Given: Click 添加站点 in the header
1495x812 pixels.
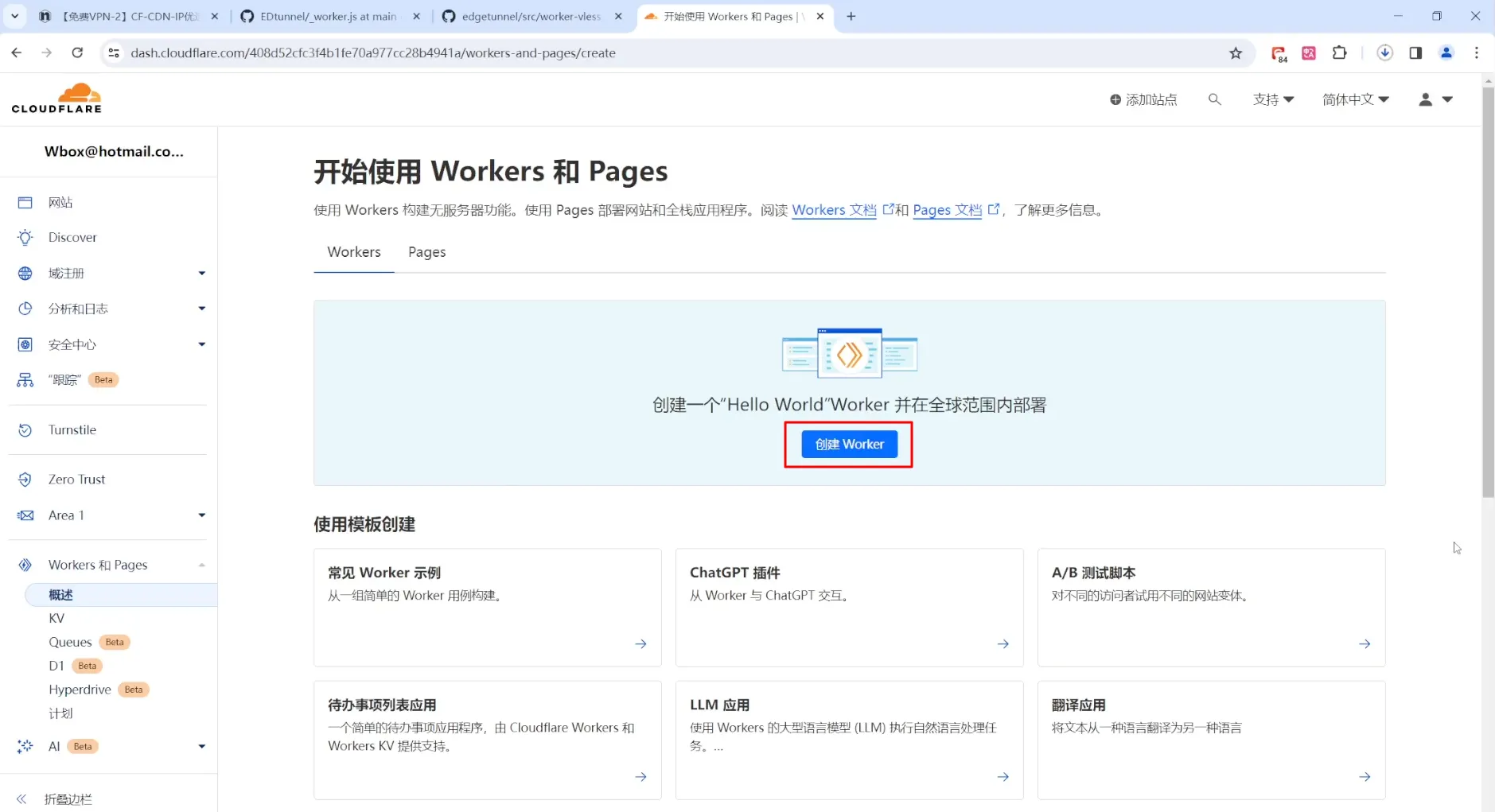Looking at the screenshot, I should [x=1143, y=99].
